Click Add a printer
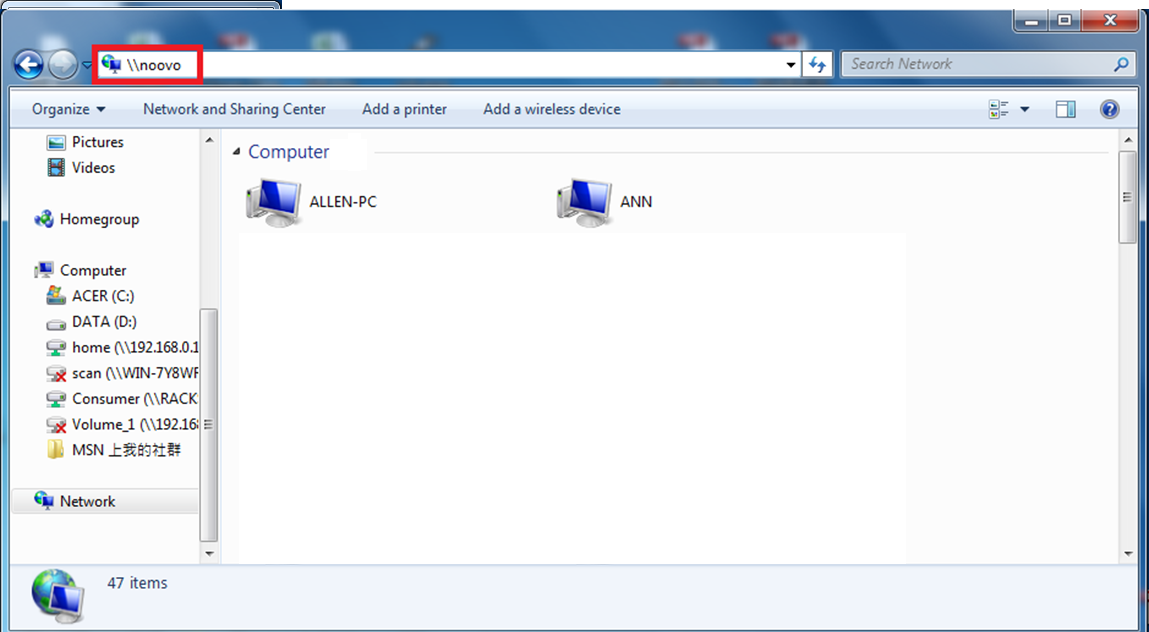This screenshot has width=1149, height=632. coord(404,109)
